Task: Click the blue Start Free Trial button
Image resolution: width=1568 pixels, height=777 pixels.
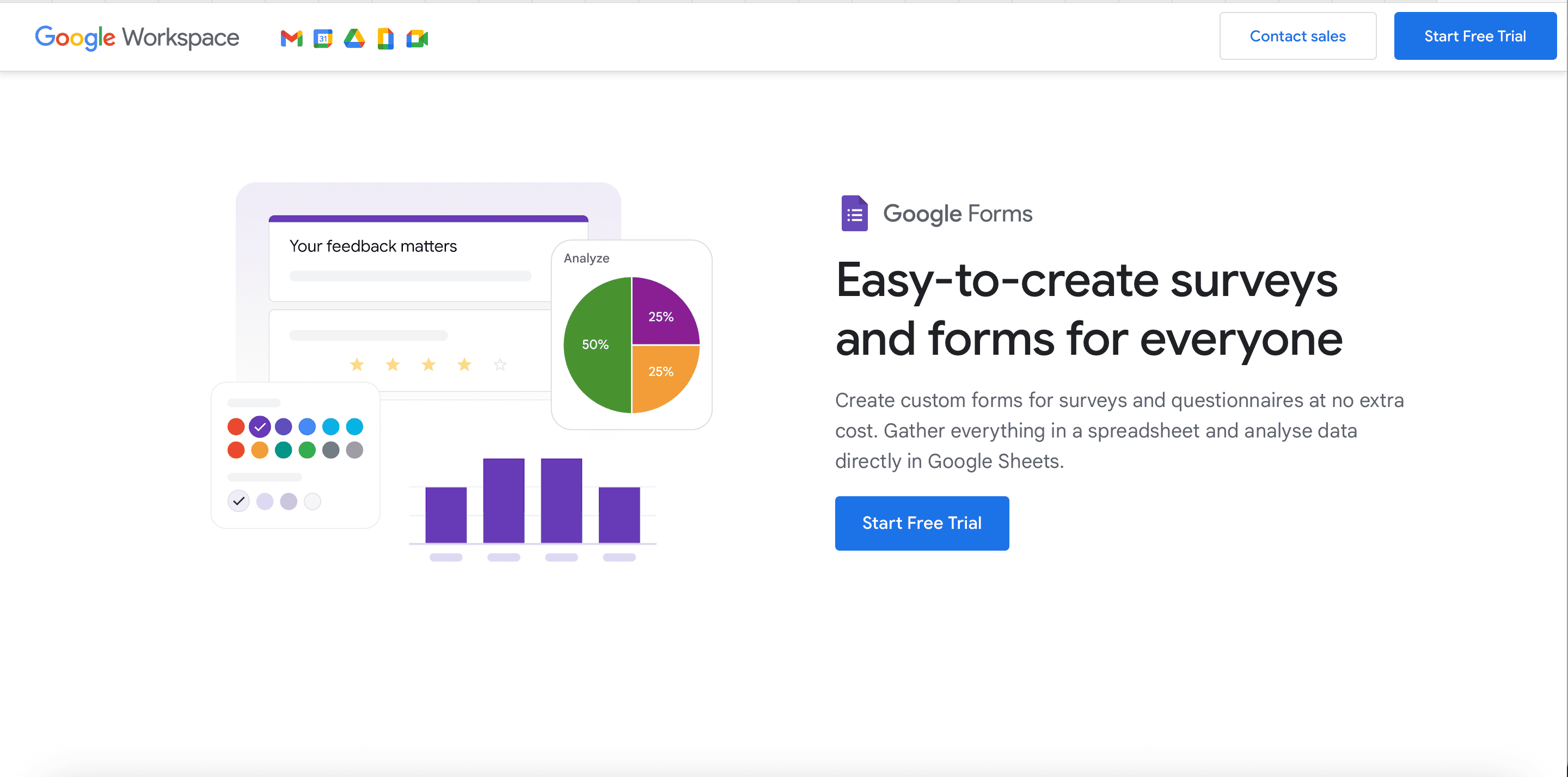Action: pyautogui.click(x=922, y=523)
